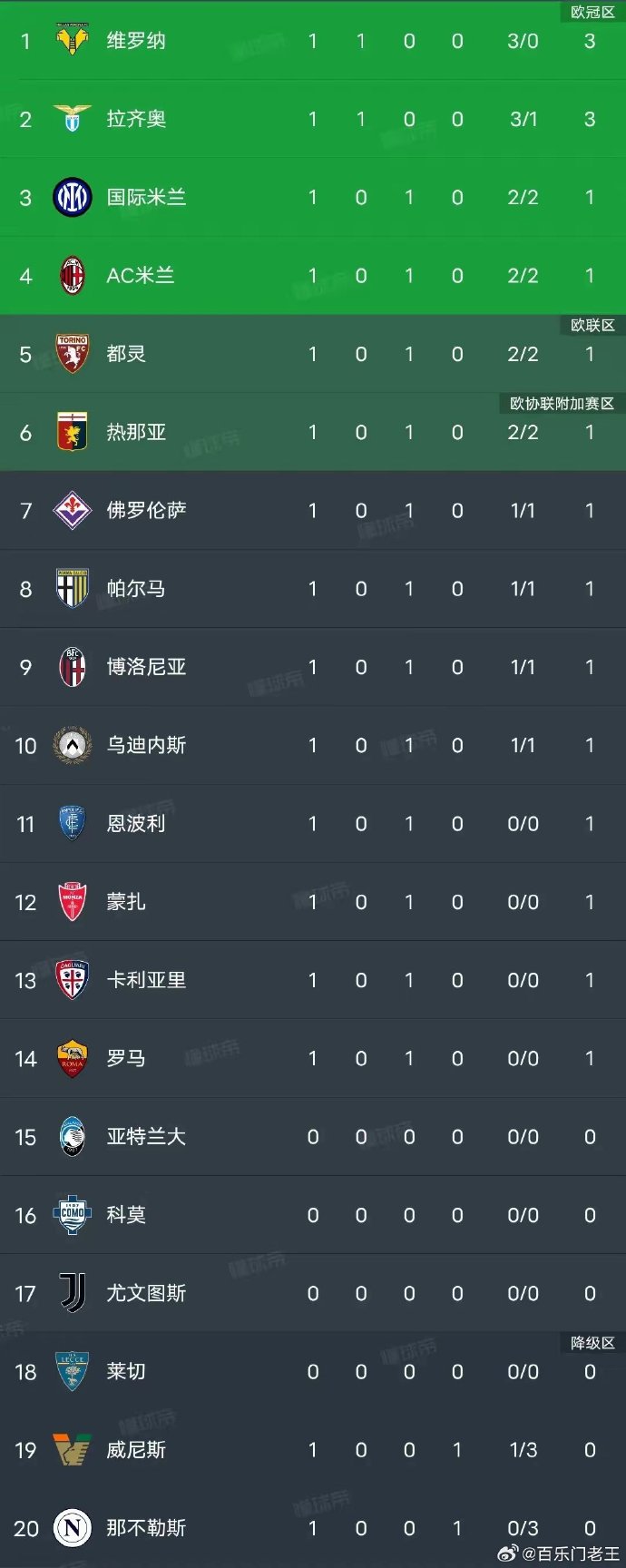This screenshot has width=626, height=1568.
Task: Click the 威尼斯 team name
Action: [x=134, y=1451]
